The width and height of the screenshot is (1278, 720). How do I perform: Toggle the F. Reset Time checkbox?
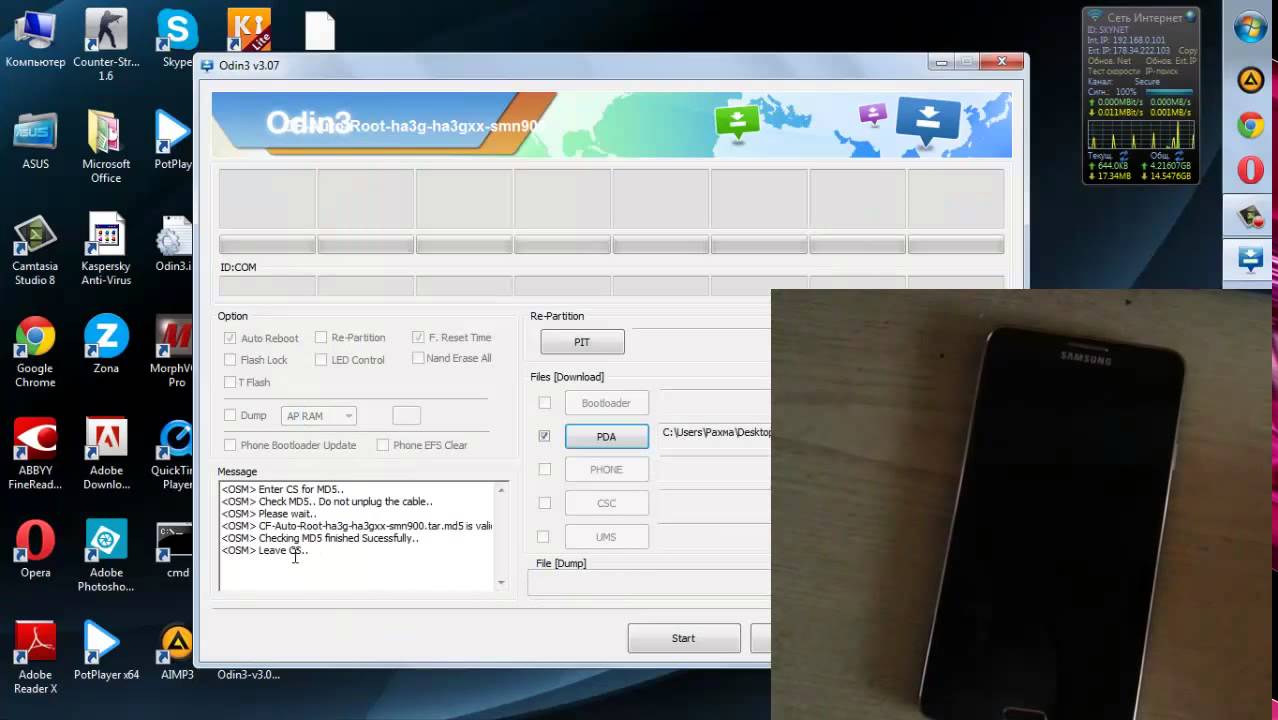(418, 337)
